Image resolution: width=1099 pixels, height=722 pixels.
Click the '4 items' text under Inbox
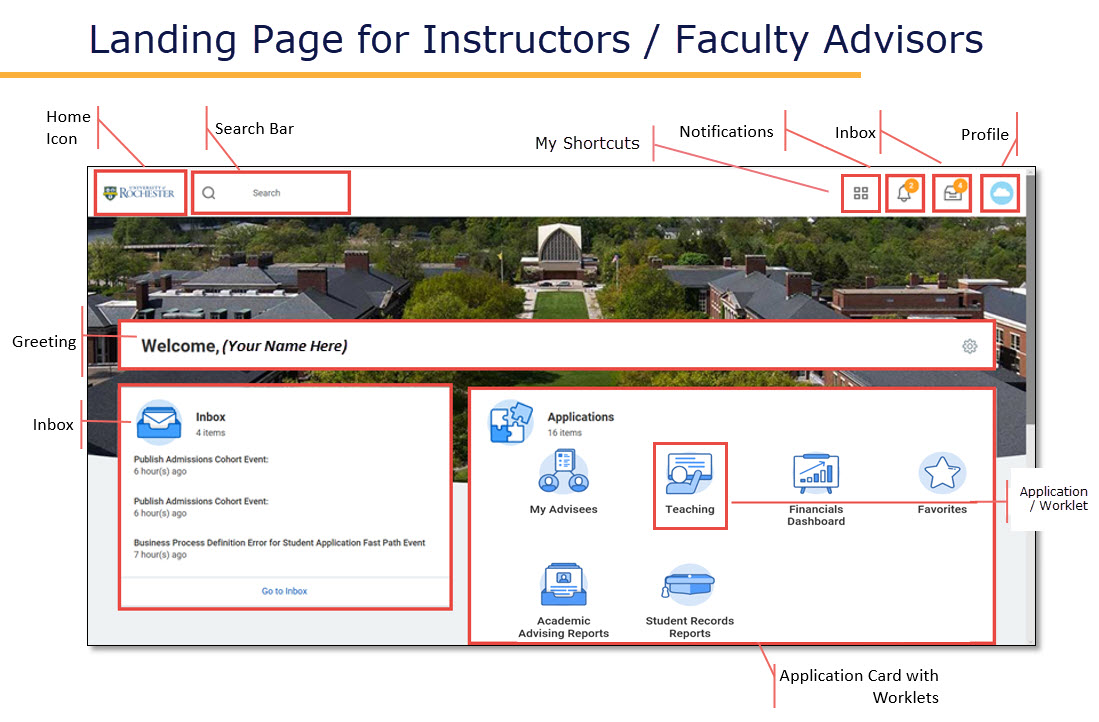click(210, 433)
